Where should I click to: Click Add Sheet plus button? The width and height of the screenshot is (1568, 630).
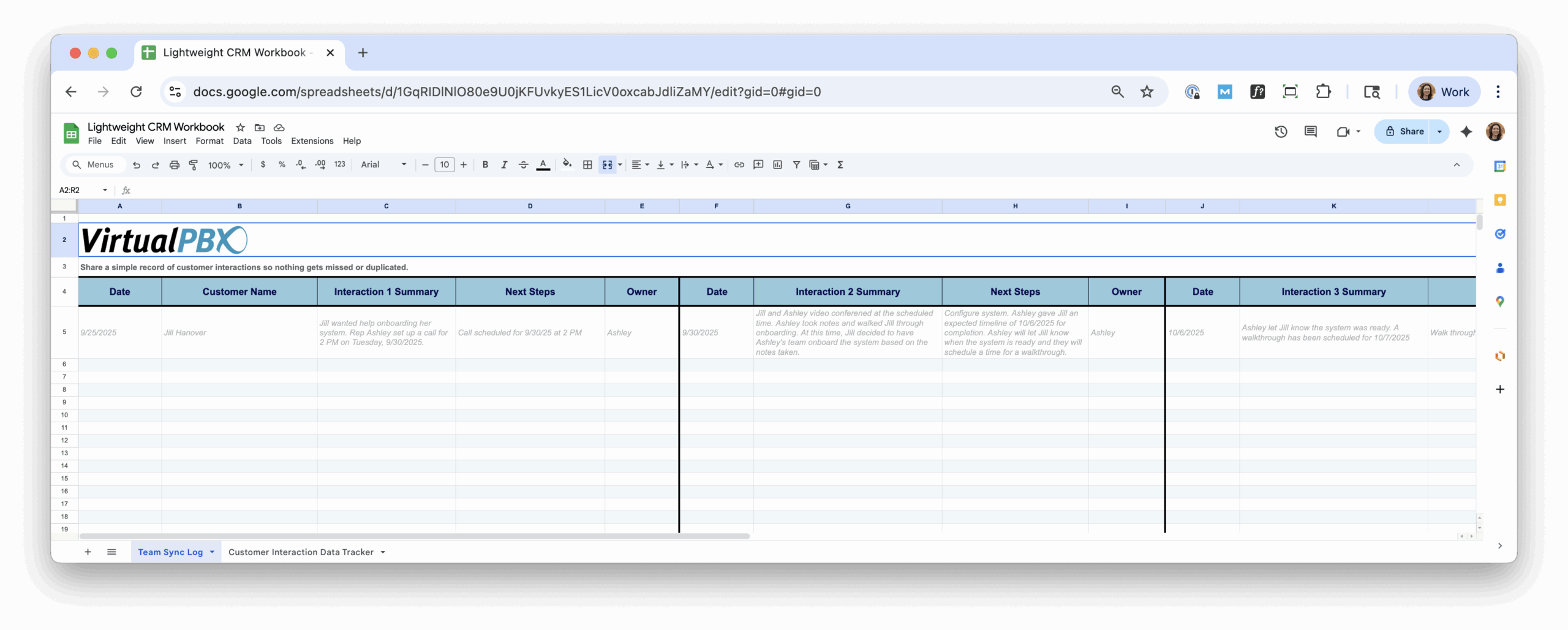[88, 552]
